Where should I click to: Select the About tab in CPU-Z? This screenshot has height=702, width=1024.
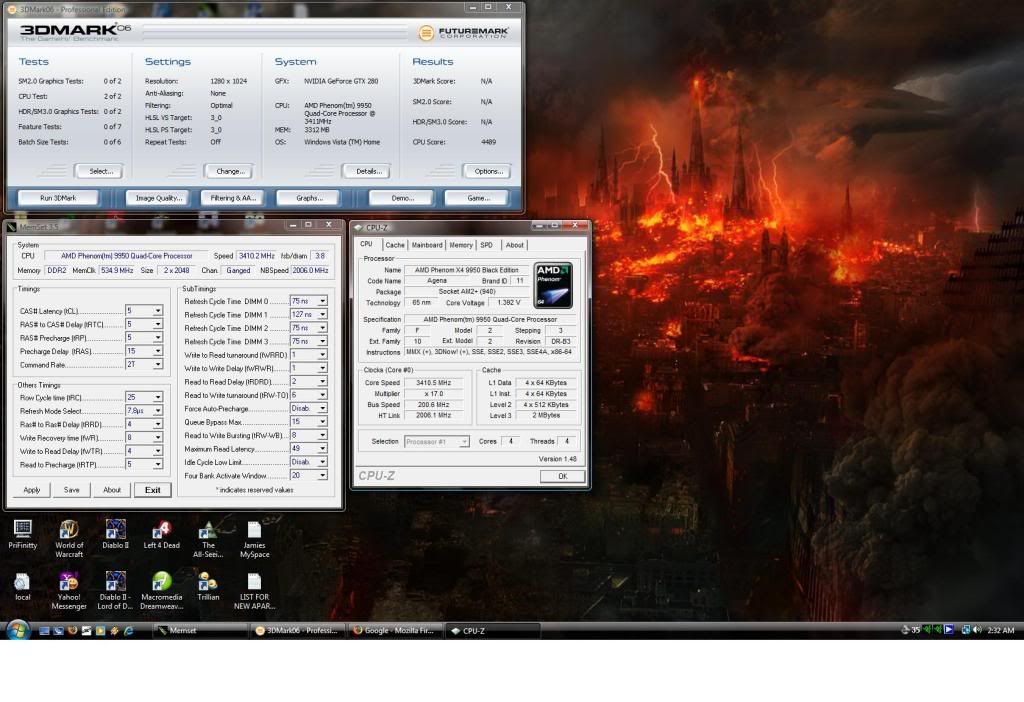515,245
